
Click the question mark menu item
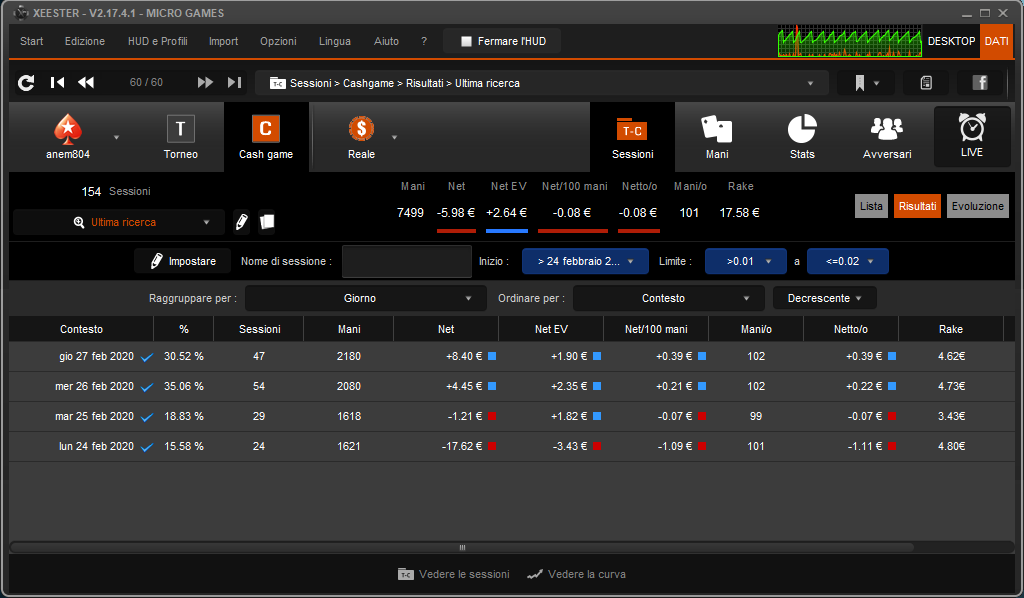424,41
